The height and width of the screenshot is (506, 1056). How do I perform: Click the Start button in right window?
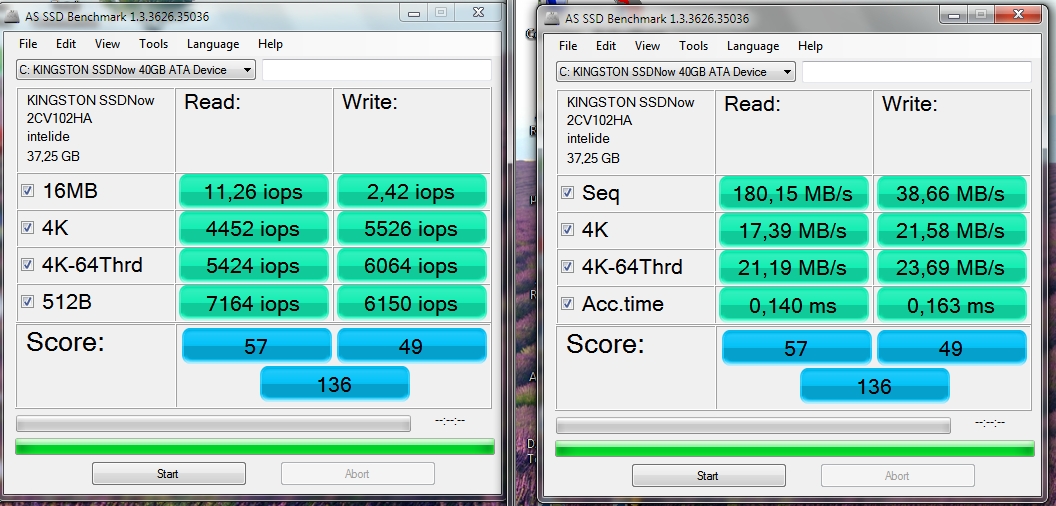click(x=708, y=476)
